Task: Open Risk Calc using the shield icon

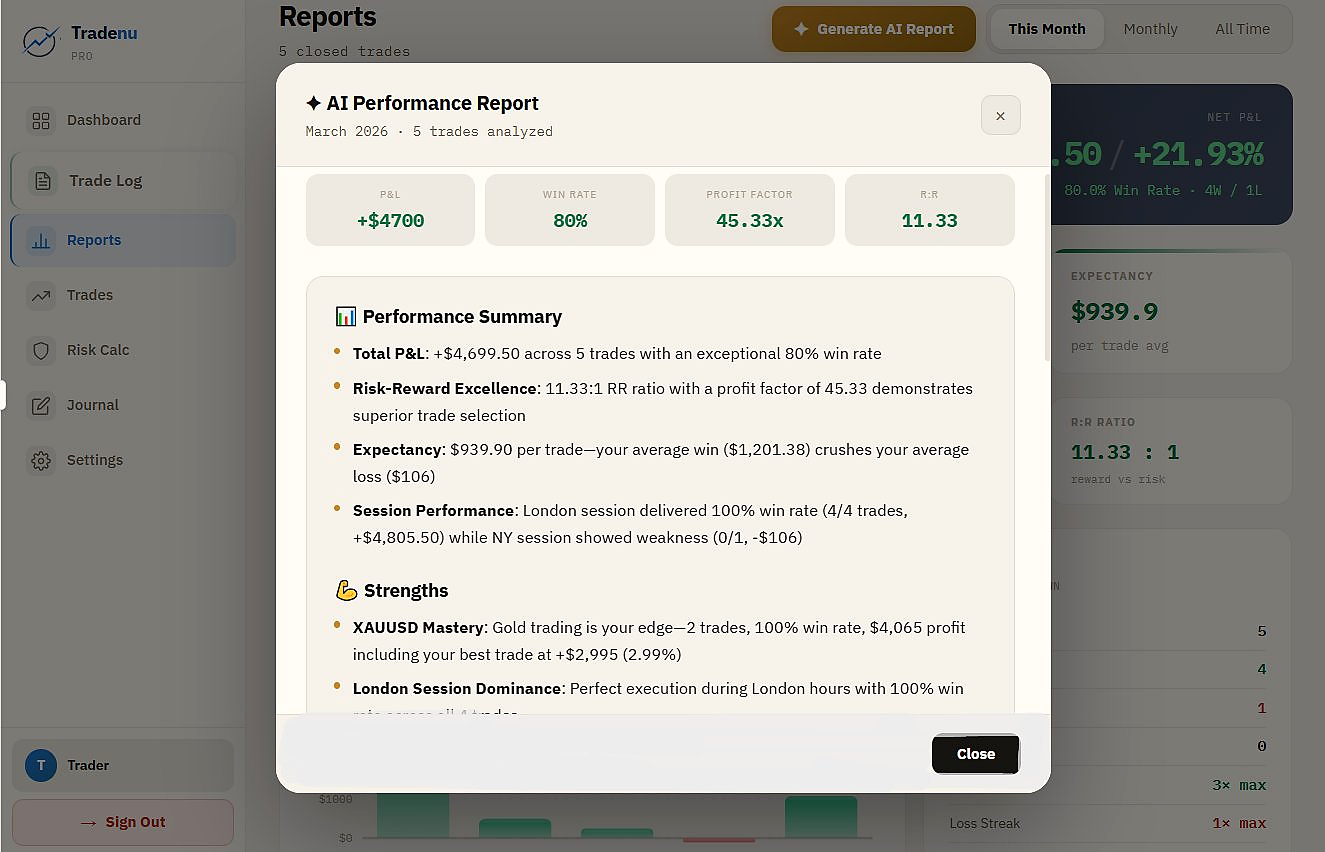Action: coord(41,350)
